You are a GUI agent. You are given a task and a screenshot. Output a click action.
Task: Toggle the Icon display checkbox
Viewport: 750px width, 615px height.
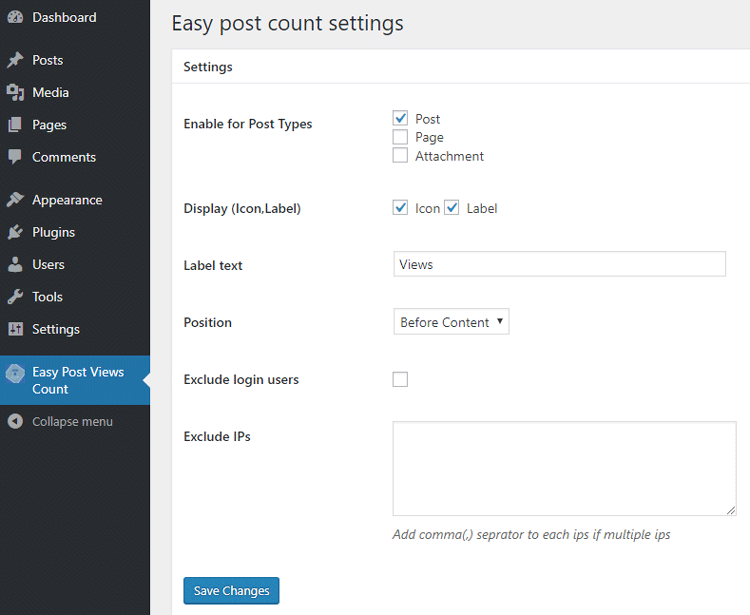[400, 208]
